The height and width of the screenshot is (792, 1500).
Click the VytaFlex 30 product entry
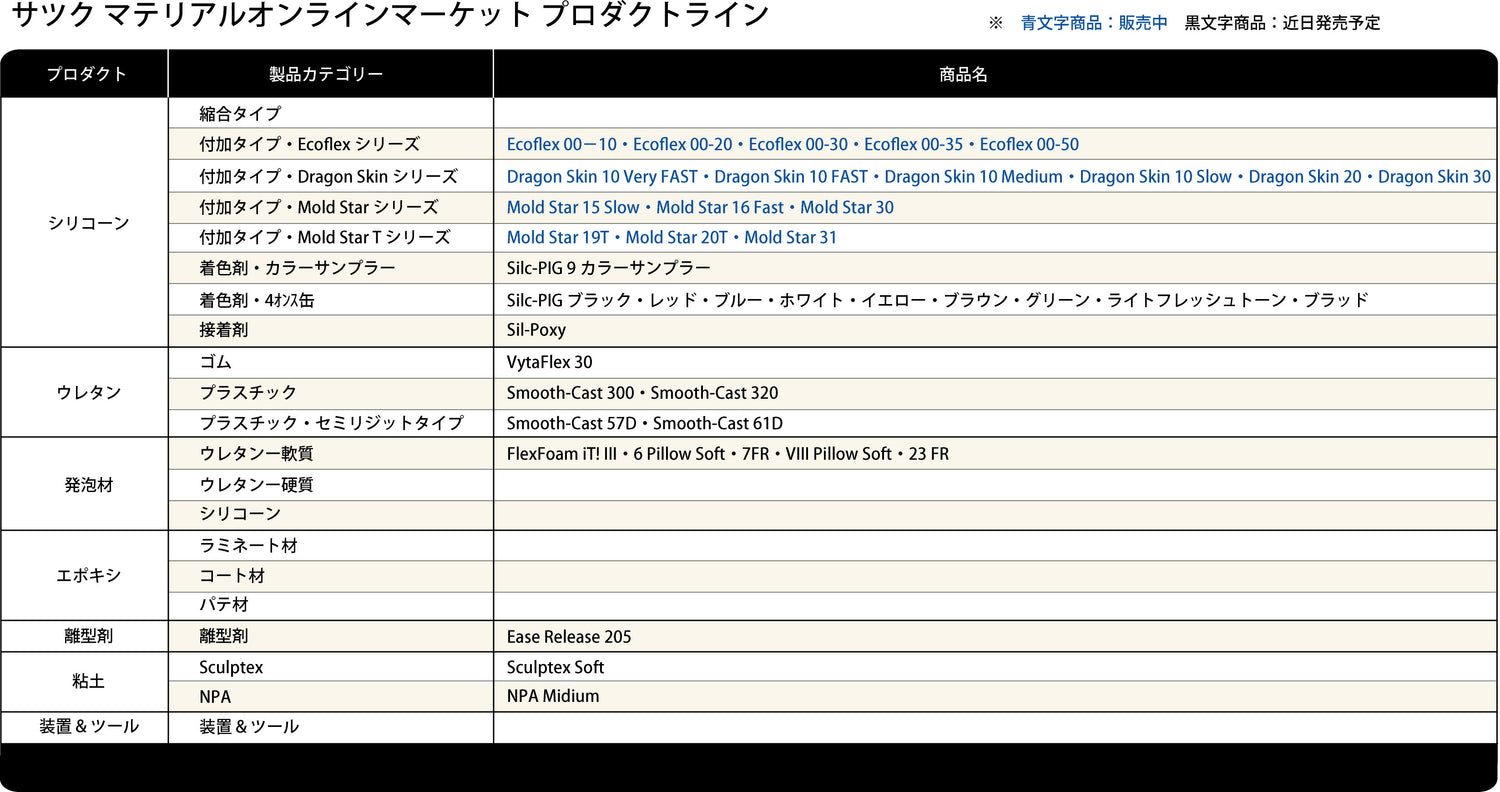tap(549, 362)
